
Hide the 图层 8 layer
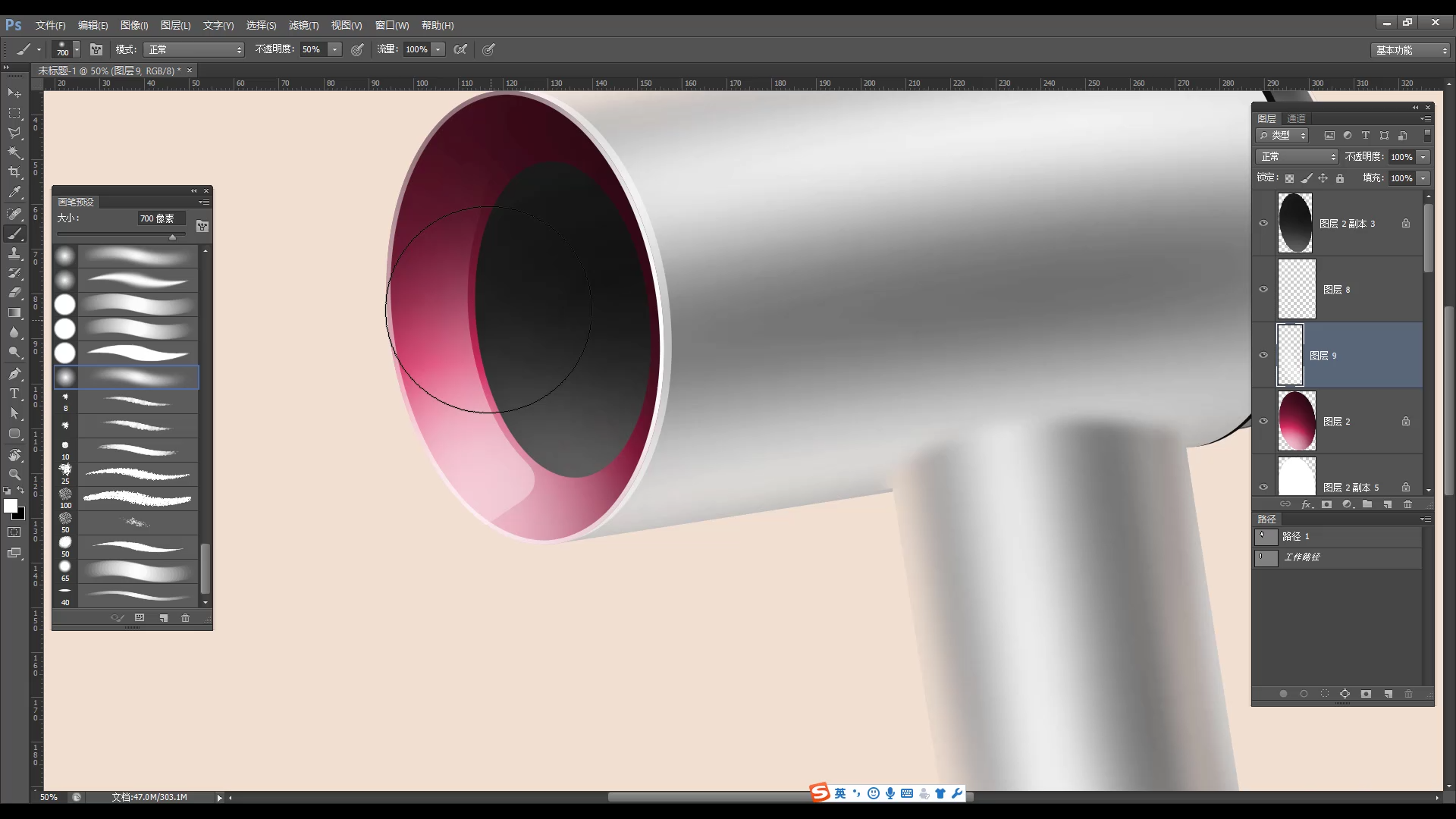click(1263, 289)
